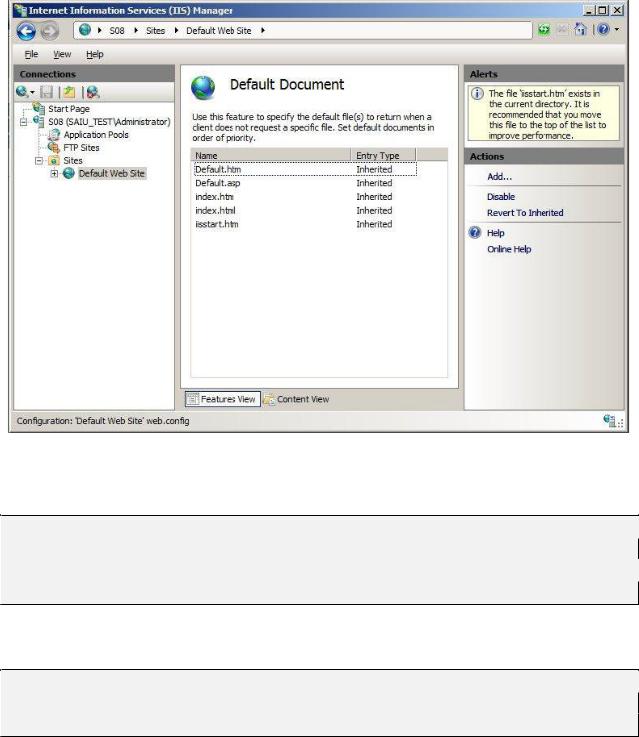Select S08 (SAIU_TEST\Administrator) node
639x737 pixels.
[x=109, y=122]
